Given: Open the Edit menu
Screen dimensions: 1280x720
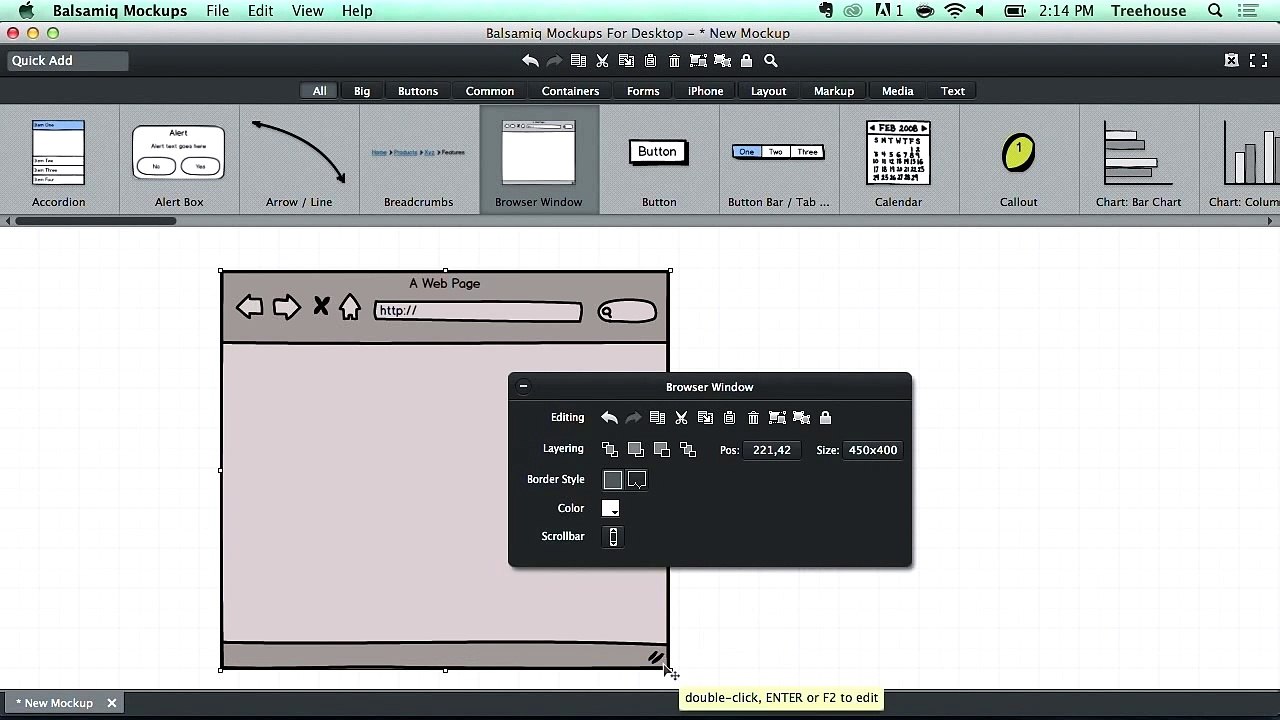Looking at the screenshot, I should [260, 11].
